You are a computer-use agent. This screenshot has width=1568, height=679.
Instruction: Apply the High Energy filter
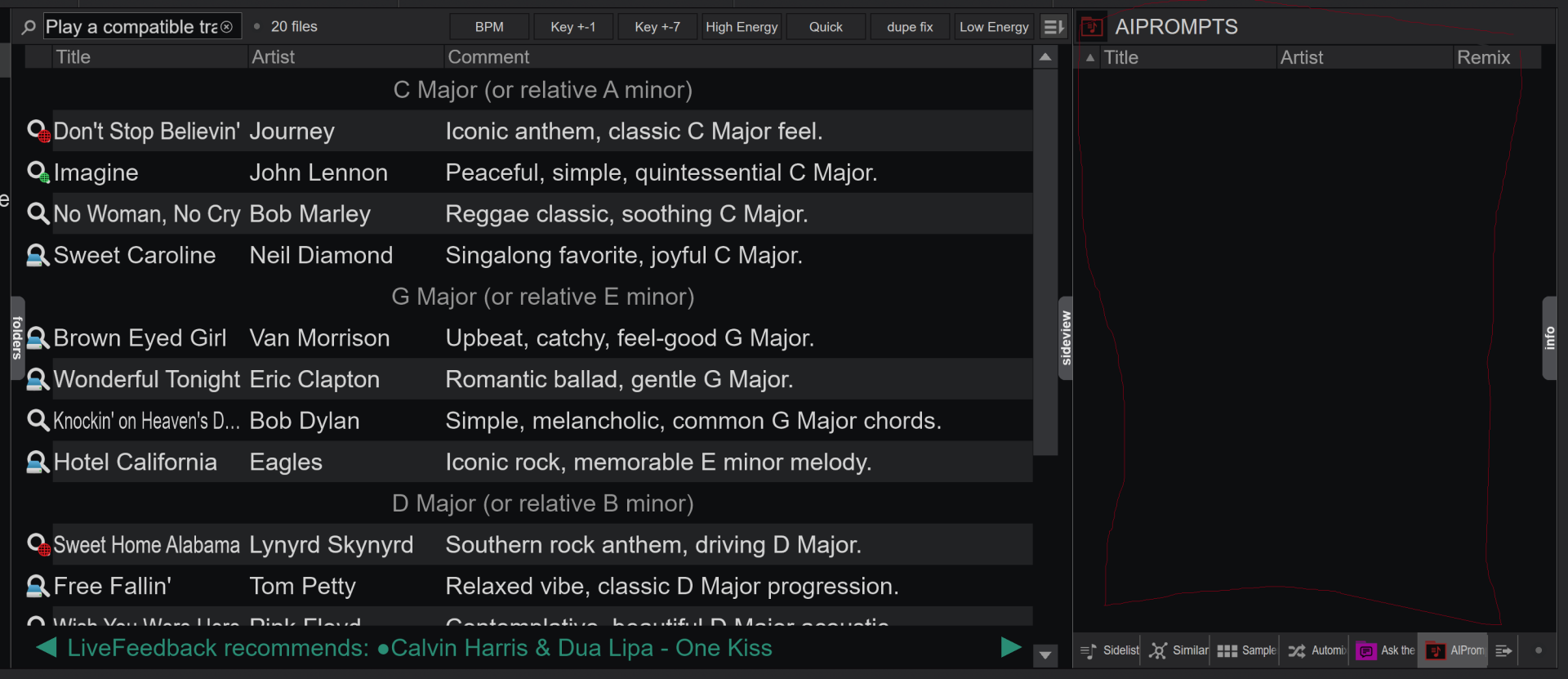(741, 27)
